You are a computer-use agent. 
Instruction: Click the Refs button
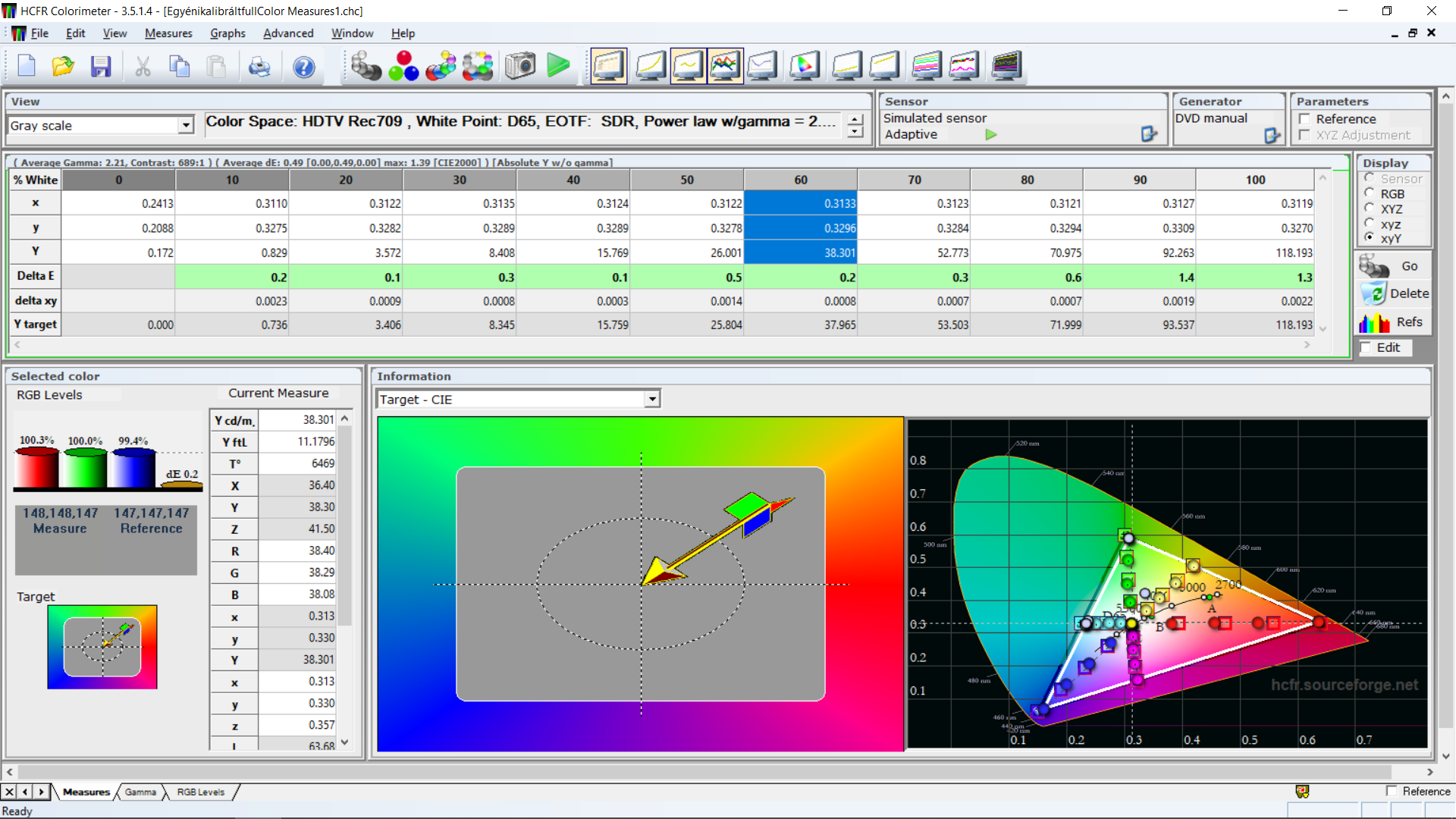(1392, 322)
